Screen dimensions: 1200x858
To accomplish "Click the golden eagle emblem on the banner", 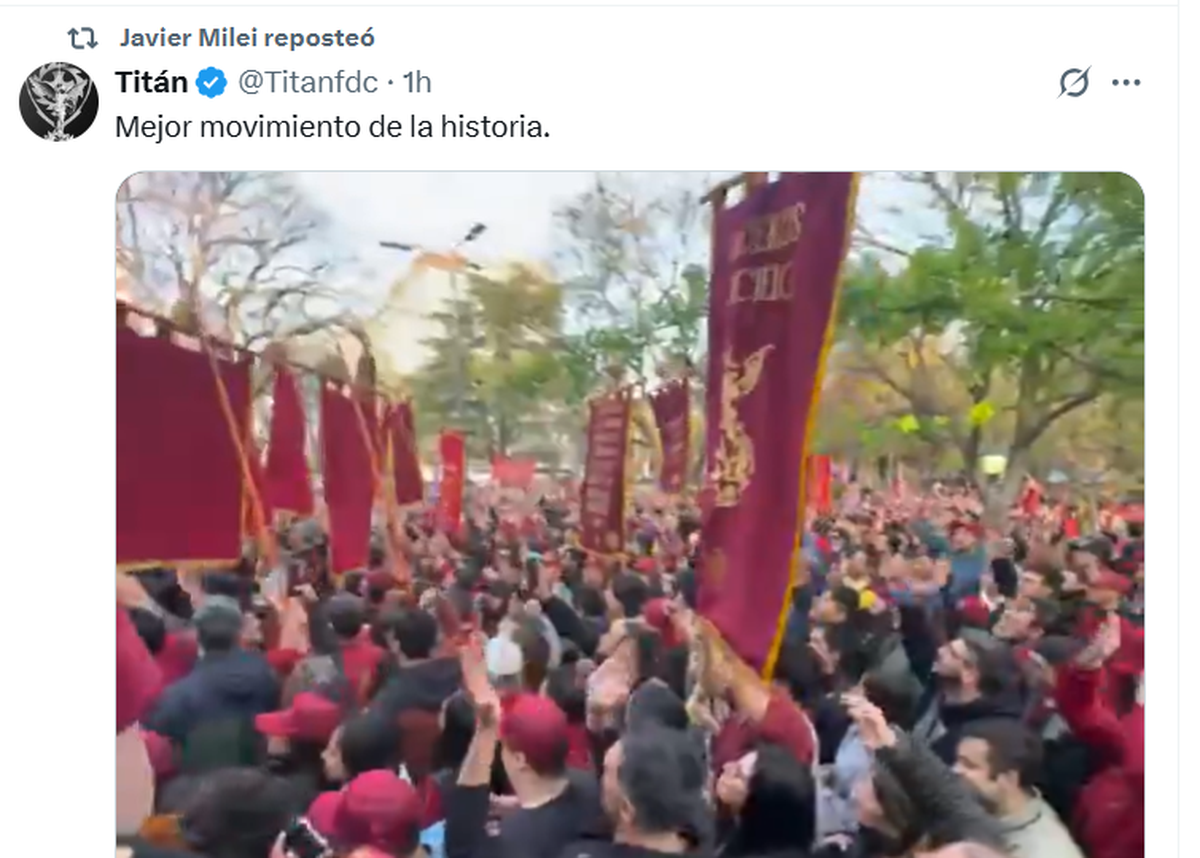I will (x=739, y=425).
